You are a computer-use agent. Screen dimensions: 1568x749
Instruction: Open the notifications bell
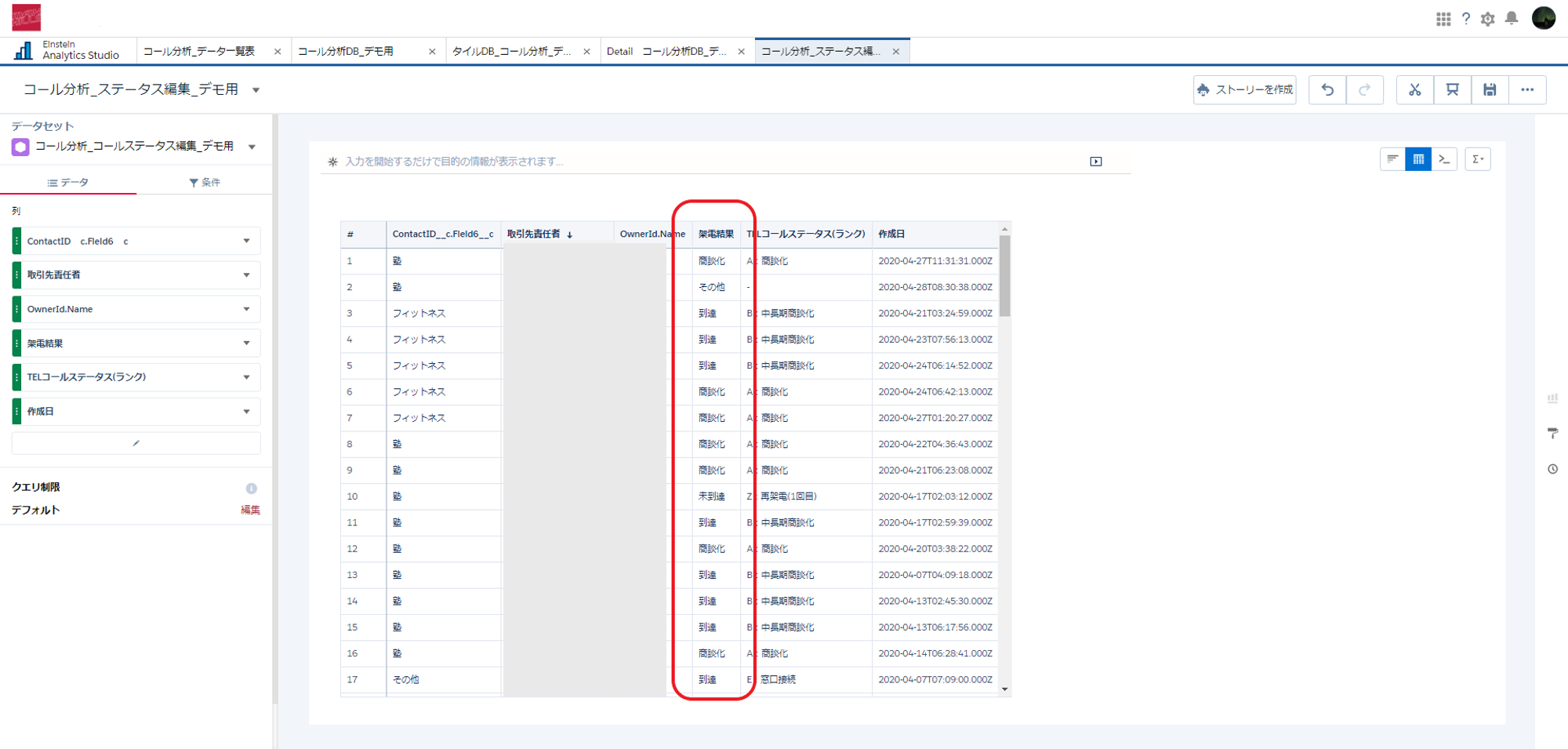pyautogui.click(x=1512, y=19)
